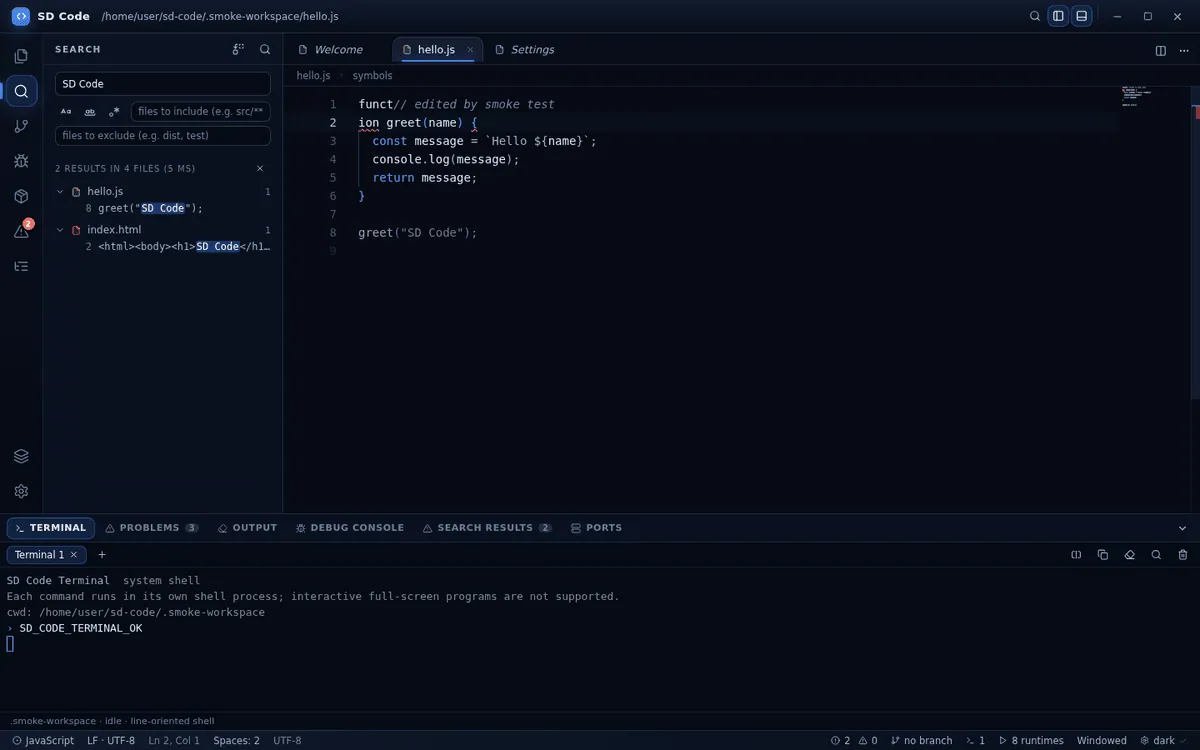The height and width of the screenshot is (750, 1200).
Task: Click the SD Code app logo icon
Action: pos(20,16)
